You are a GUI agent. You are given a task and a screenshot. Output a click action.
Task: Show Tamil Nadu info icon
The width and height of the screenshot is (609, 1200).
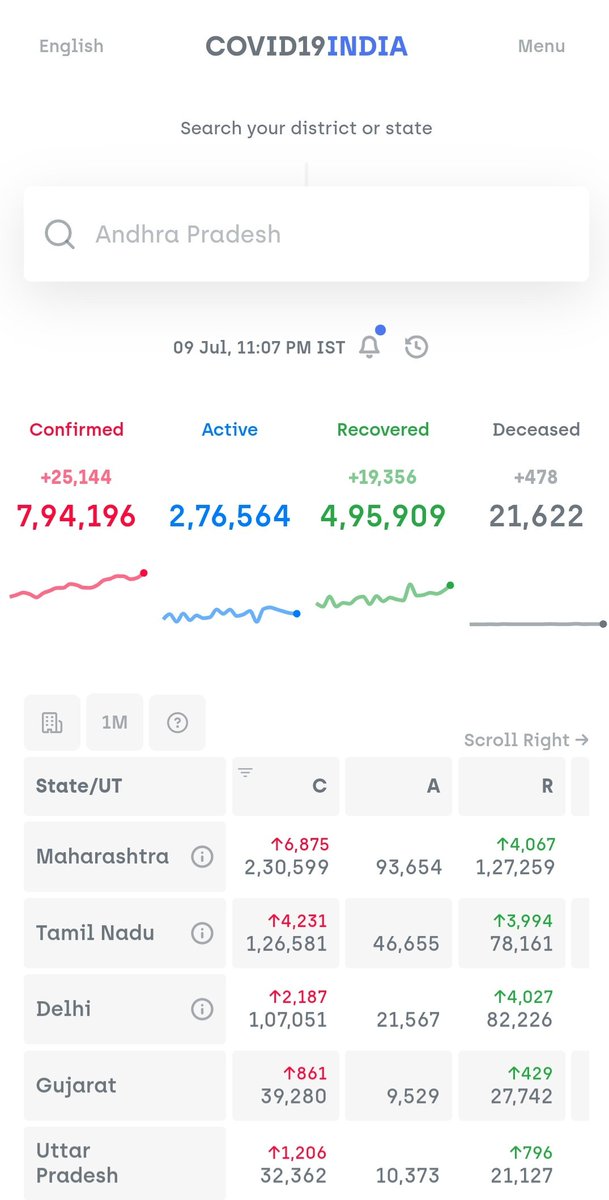tap(202, 933)
